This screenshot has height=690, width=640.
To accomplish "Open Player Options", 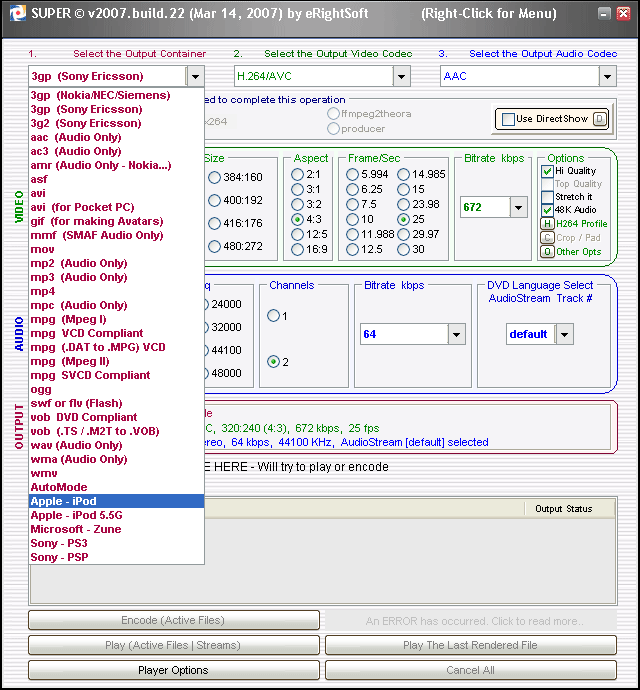I will (x=174, y=671).
